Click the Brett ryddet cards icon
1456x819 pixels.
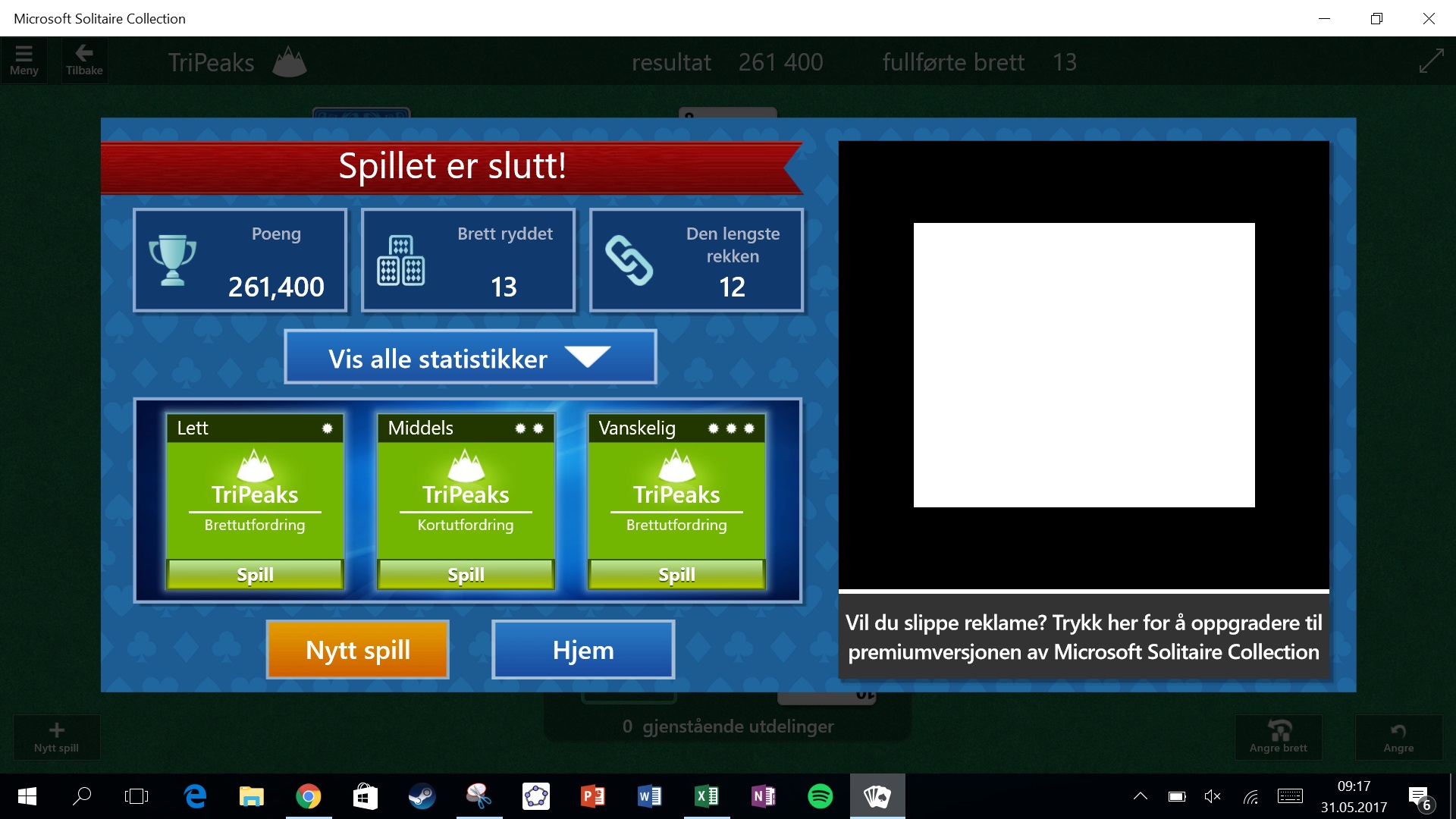pos(400,260)
